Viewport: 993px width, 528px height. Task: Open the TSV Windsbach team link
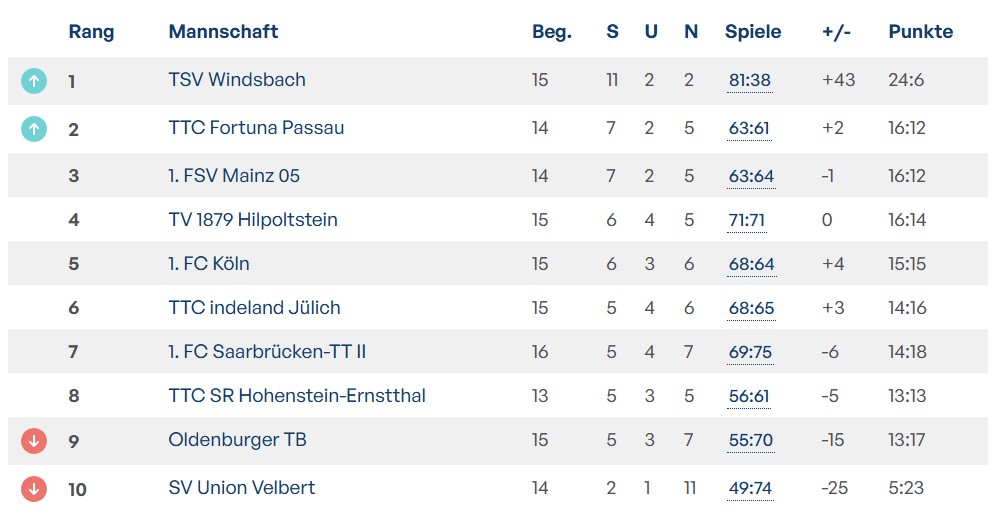tap(237, 80)
